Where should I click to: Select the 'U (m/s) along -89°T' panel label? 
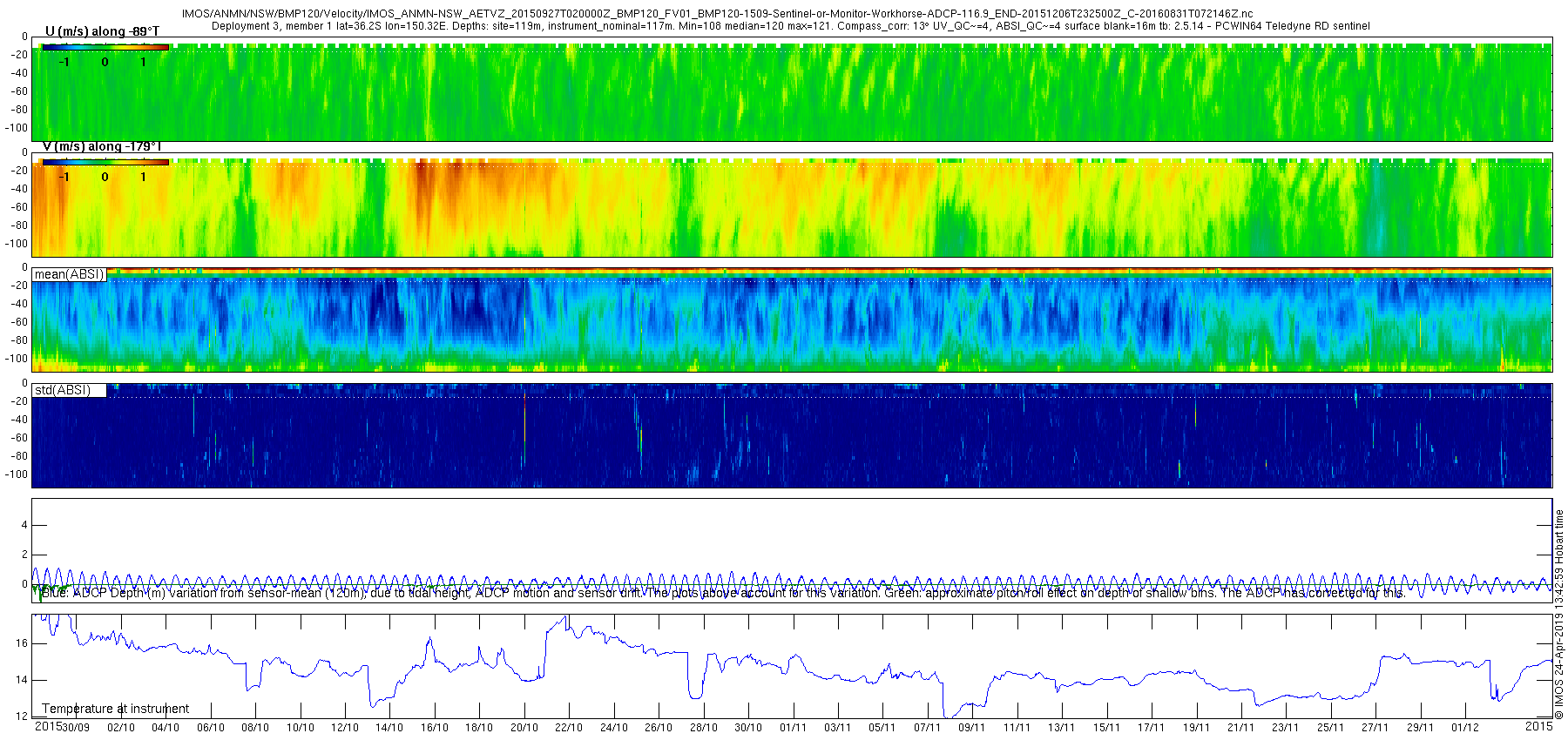(x=102, y=31)
